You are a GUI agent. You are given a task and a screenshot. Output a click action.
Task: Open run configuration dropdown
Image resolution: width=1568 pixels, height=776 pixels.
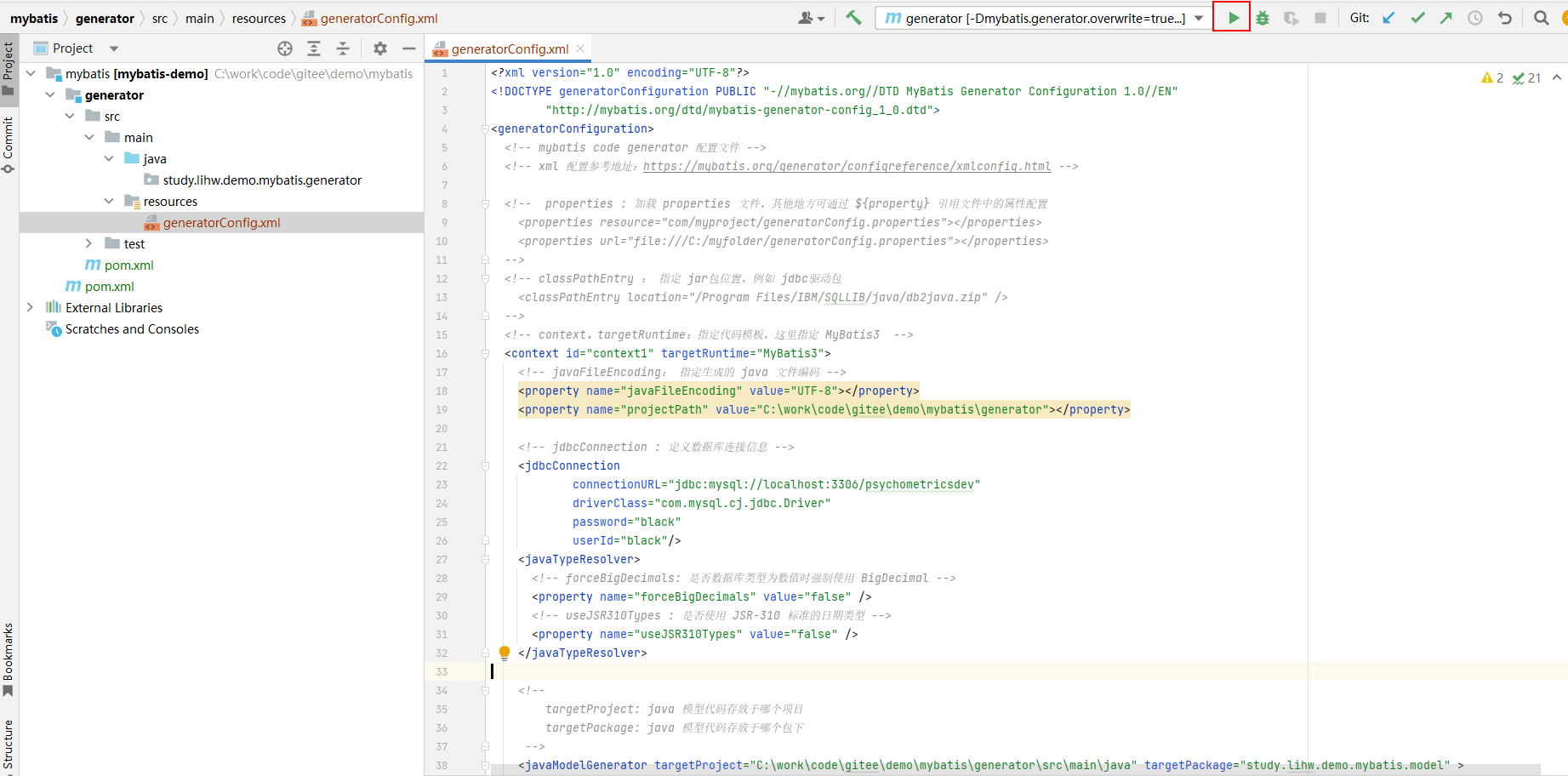tap(1199, 18)
